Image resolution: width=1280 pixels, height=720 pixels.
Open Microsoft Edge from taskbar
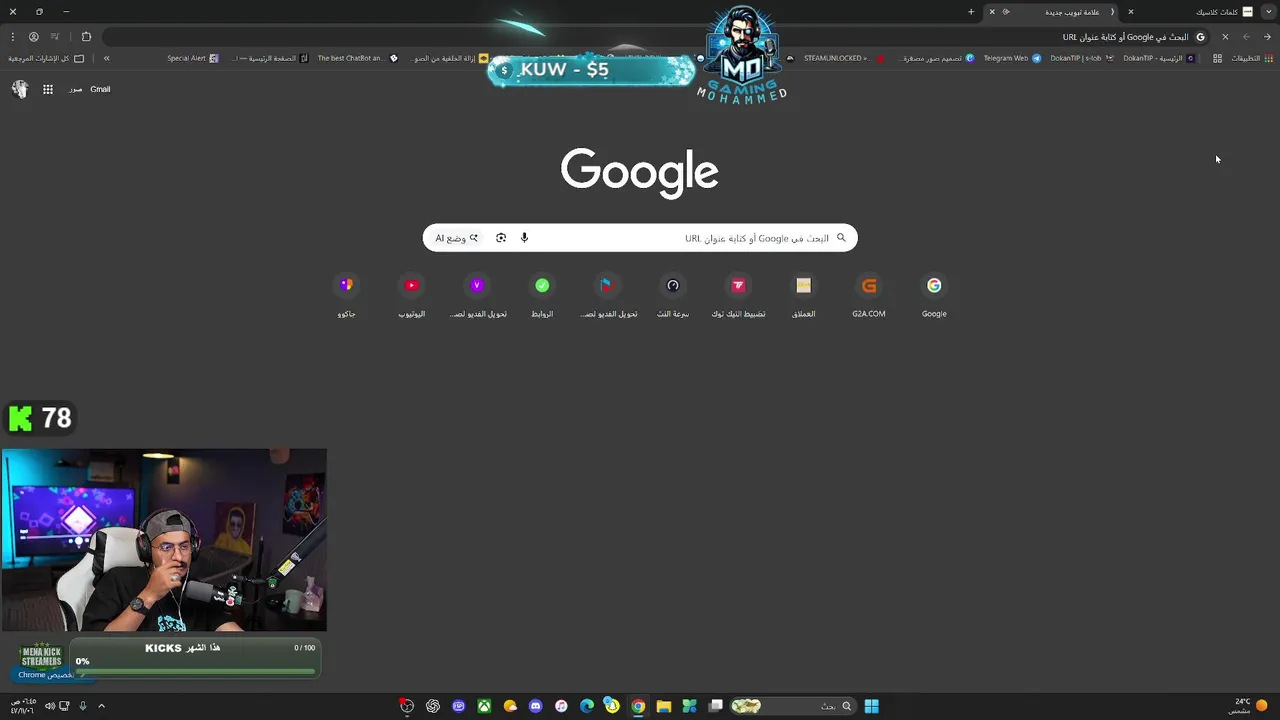tap(586, 706)
